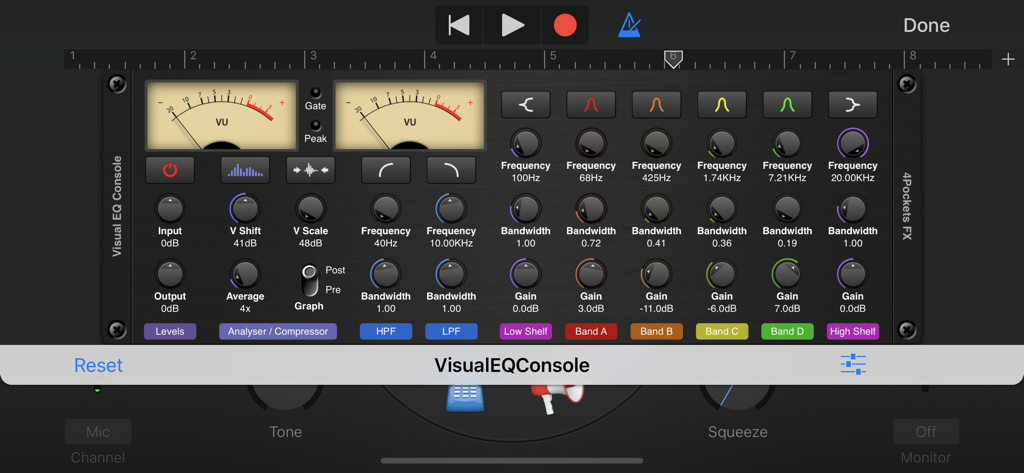Add section with ruler plus icon

click(x=1008, y=59)
